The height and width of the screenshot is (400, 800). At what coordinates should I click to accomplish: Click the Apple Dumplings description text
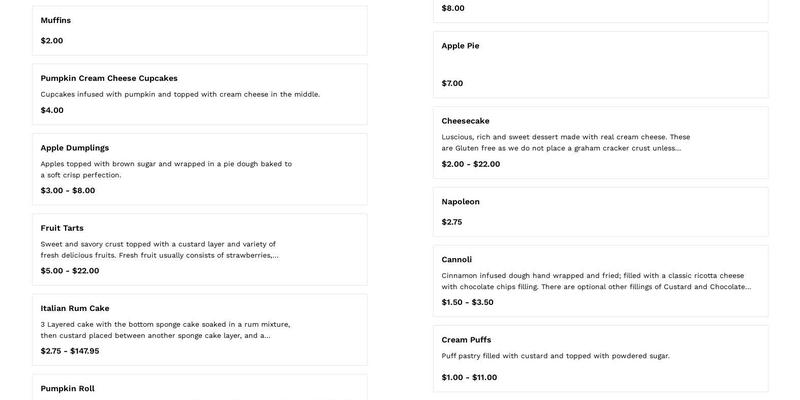(166, 169)
